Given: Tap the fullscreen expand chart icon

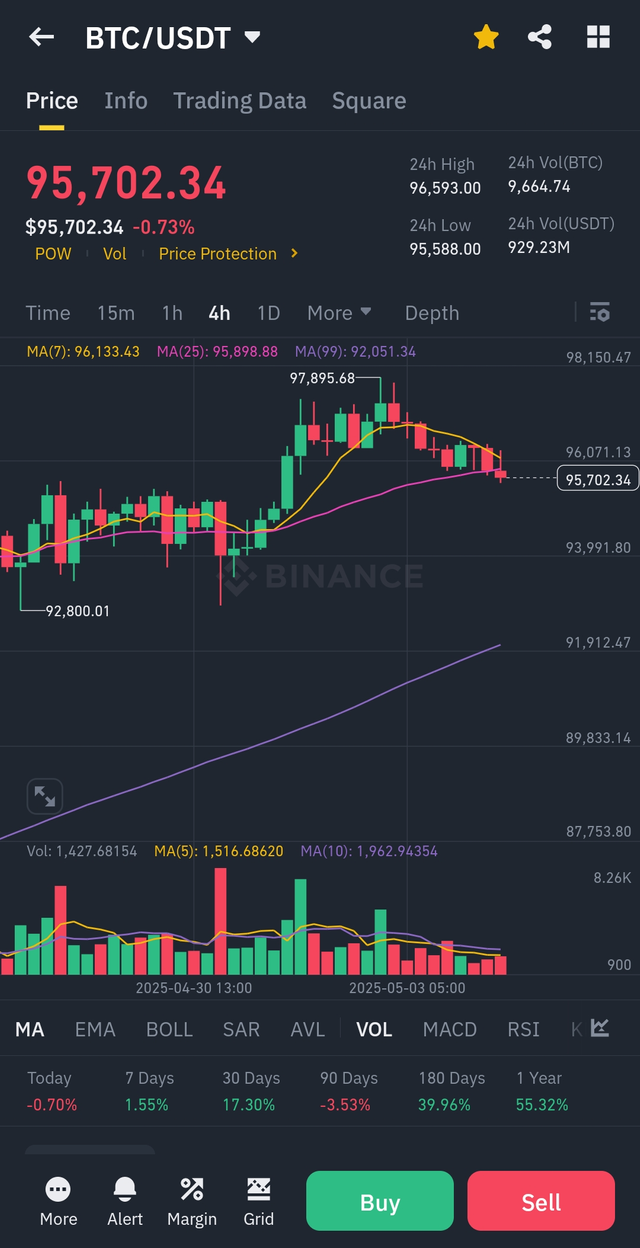Looking at the screenshot, I should pos(45,796).
